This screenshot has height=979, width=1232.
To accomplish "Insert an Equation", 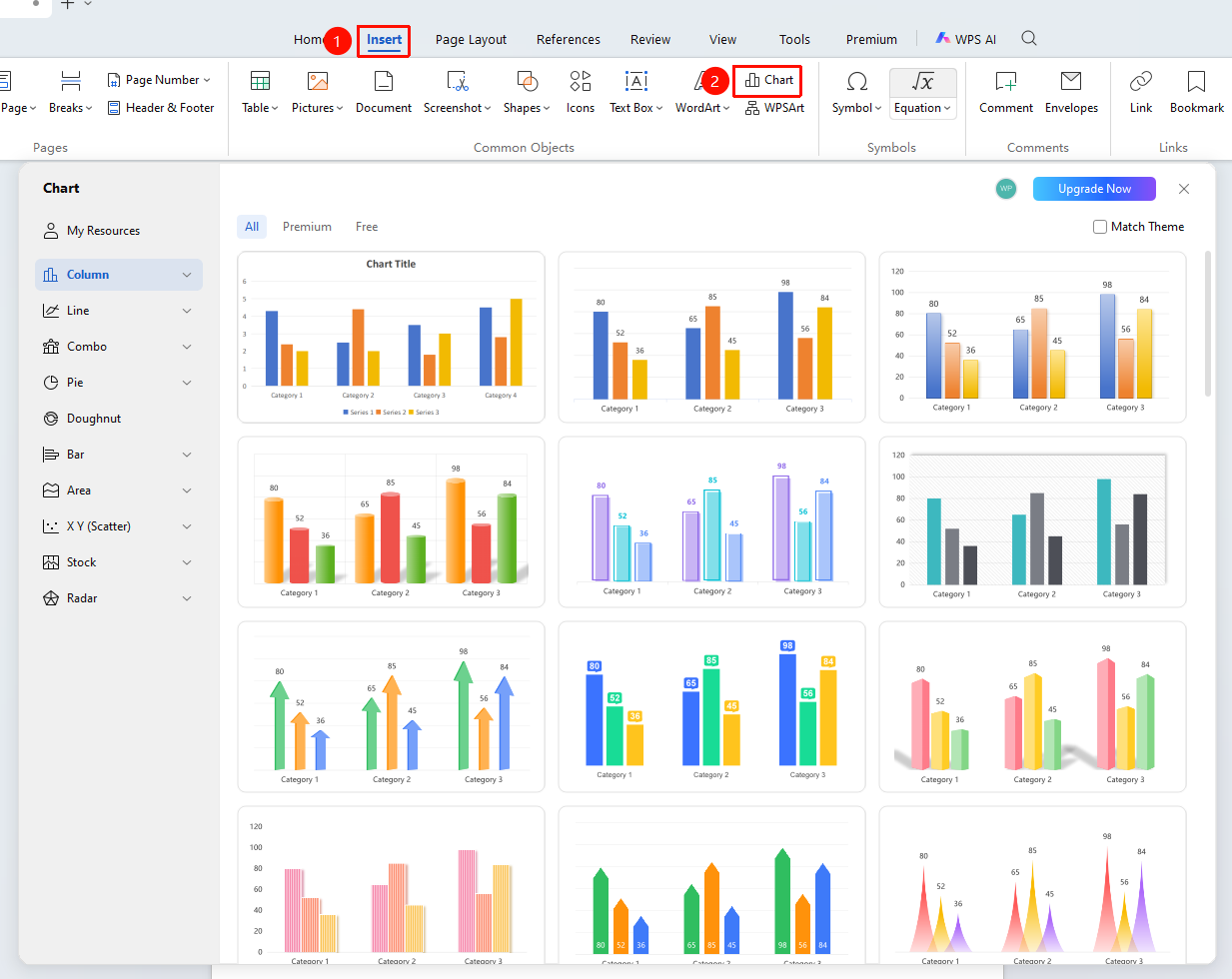I will point(923,93).
